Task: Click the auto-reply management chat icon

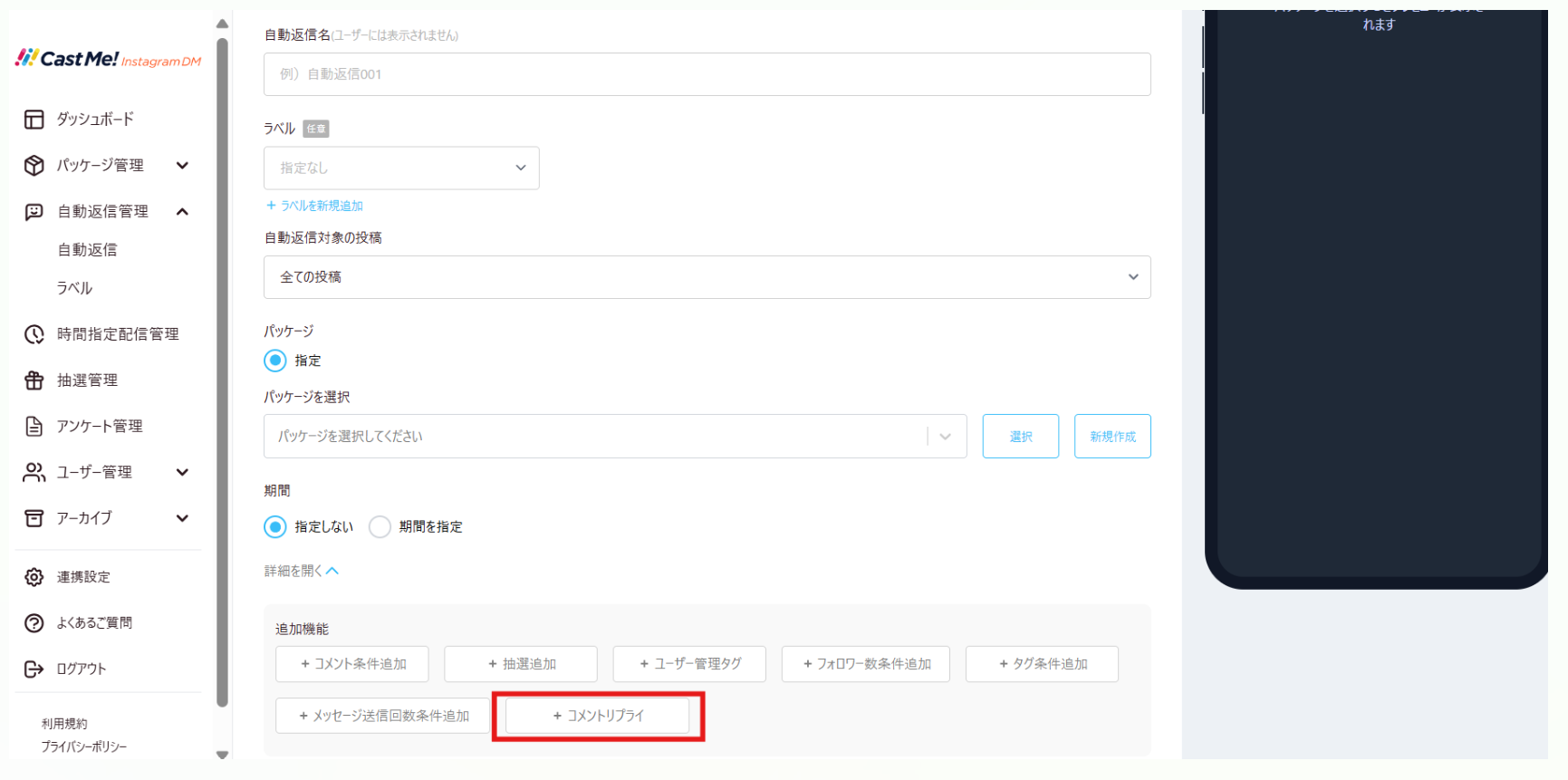Action: tap(34, 212)
